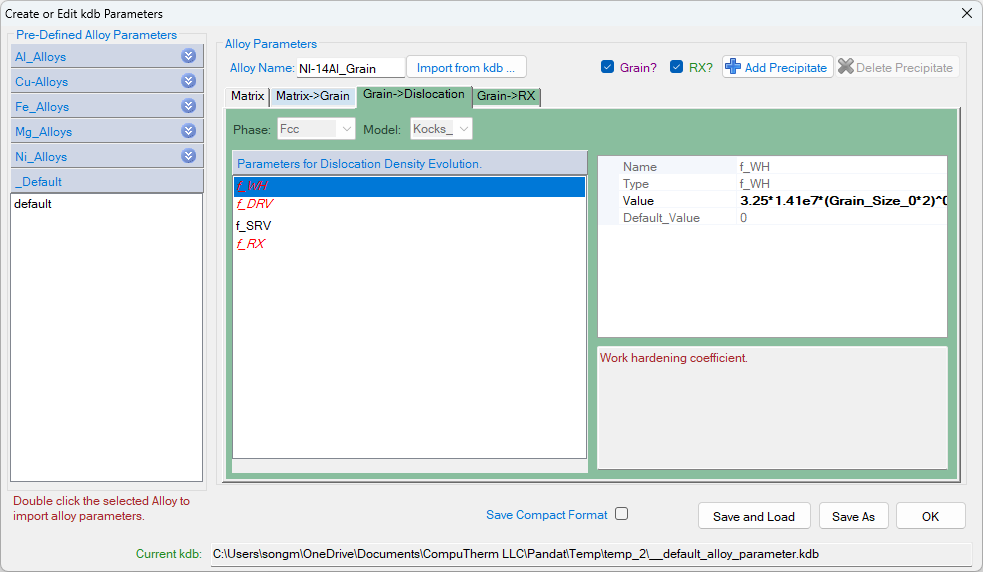983x572 pixels.
Task: Close the kdb Parameters dialog
Action: 966,13
